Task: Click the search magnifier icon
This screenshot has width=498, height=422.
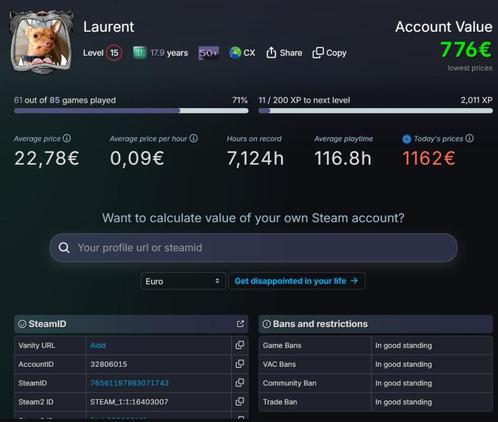Action: [64, 248]
